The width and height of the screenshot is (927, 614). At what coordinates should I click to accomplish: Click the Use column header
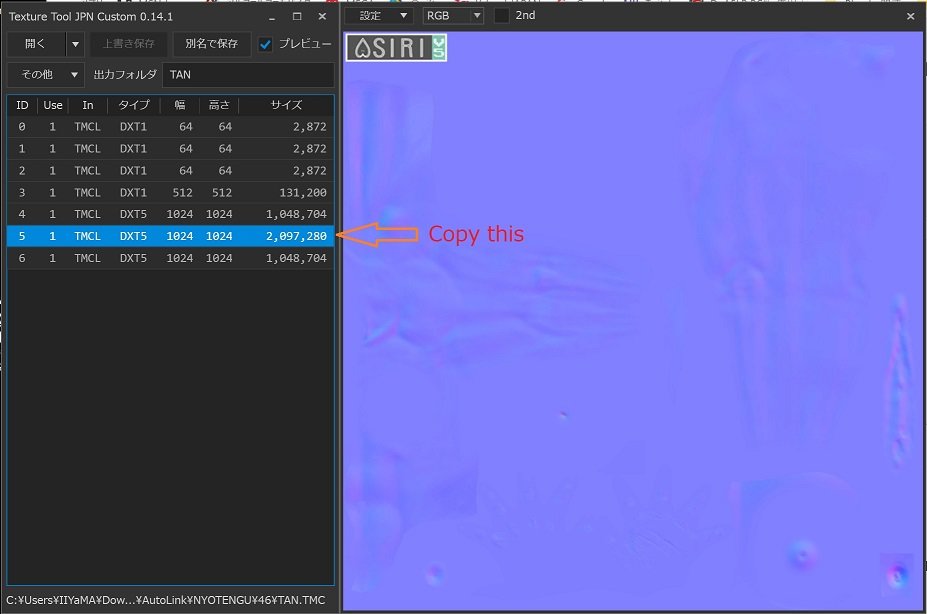click(x=53, y=105)
